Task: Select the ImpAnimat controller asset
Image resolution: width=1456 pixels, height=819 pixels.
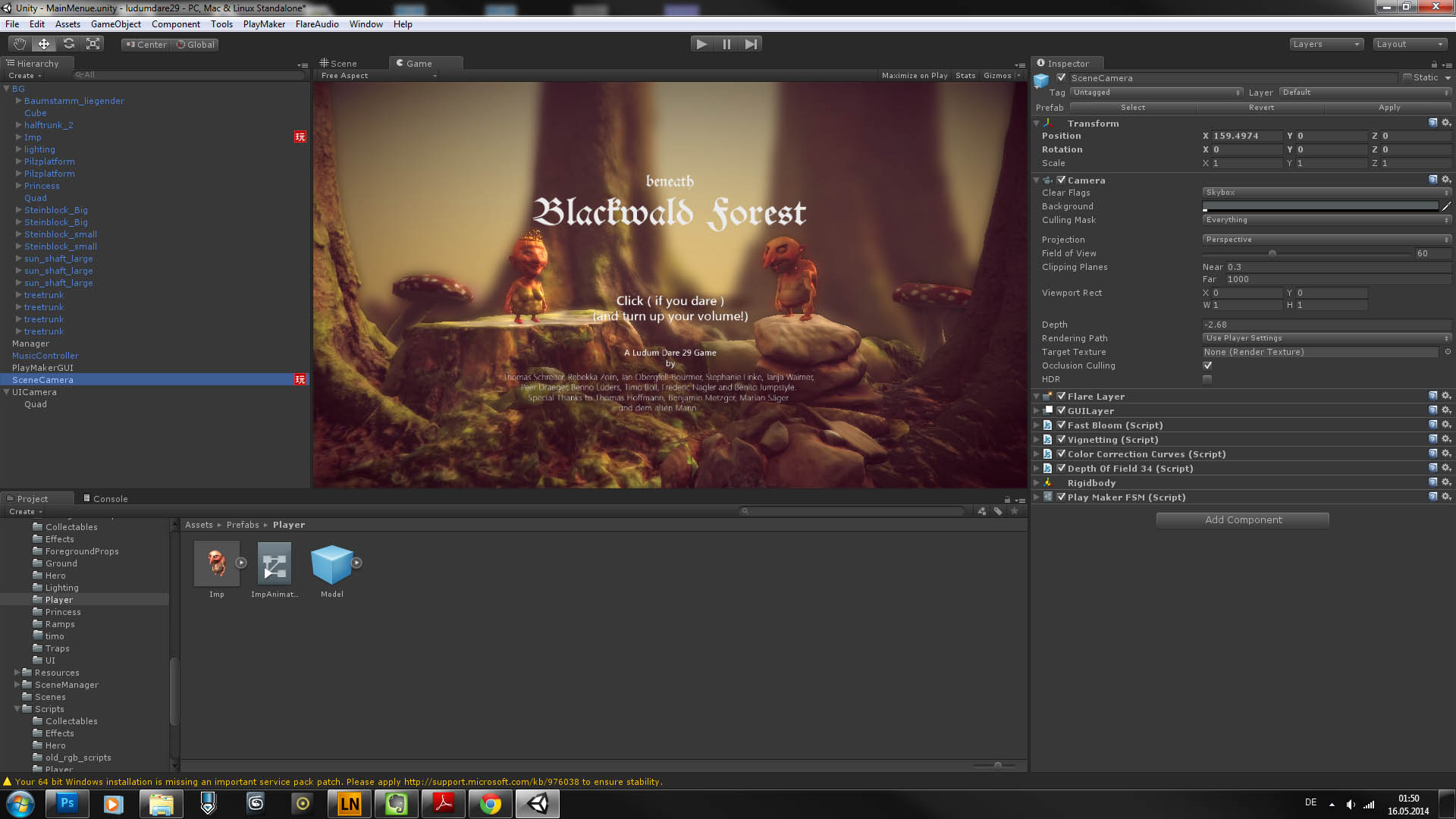Action: tap(275, 565)
